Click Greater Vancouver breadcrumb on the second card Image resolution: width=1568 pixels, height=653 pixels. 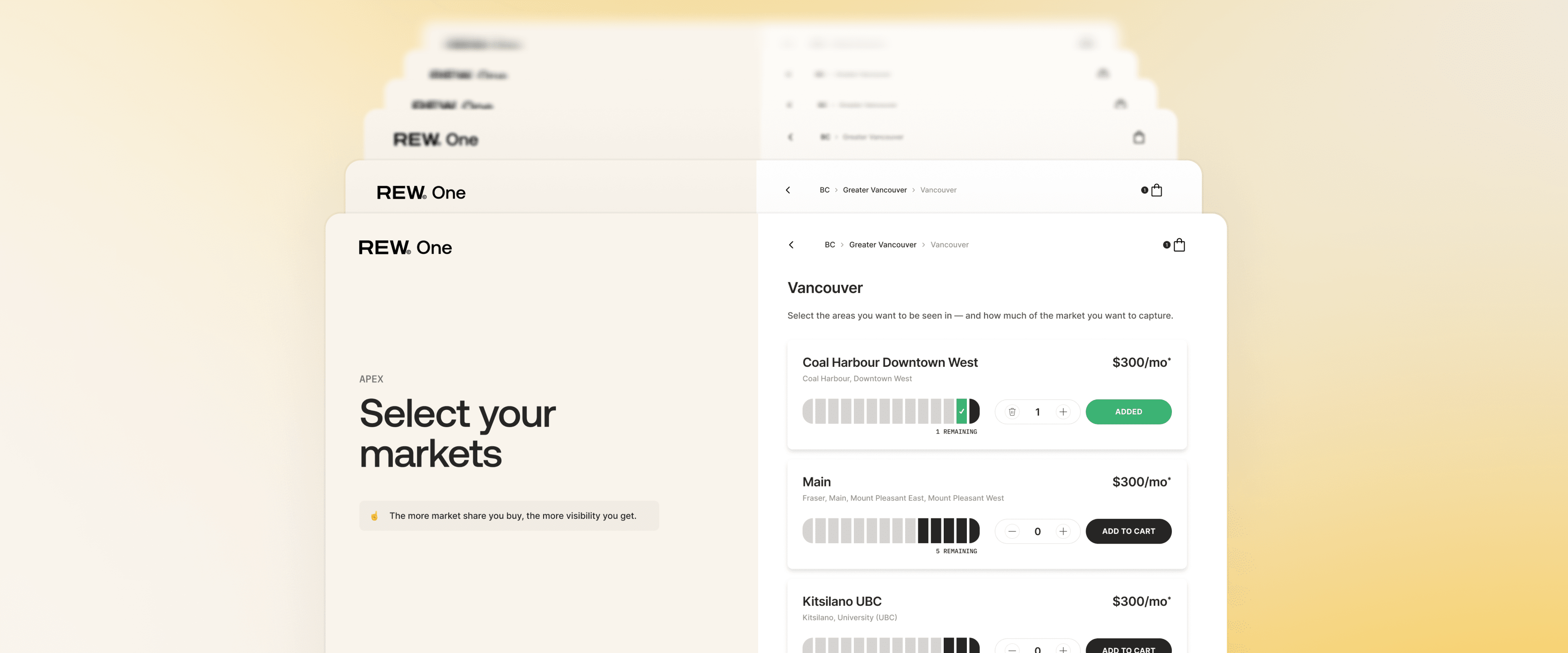875,190
